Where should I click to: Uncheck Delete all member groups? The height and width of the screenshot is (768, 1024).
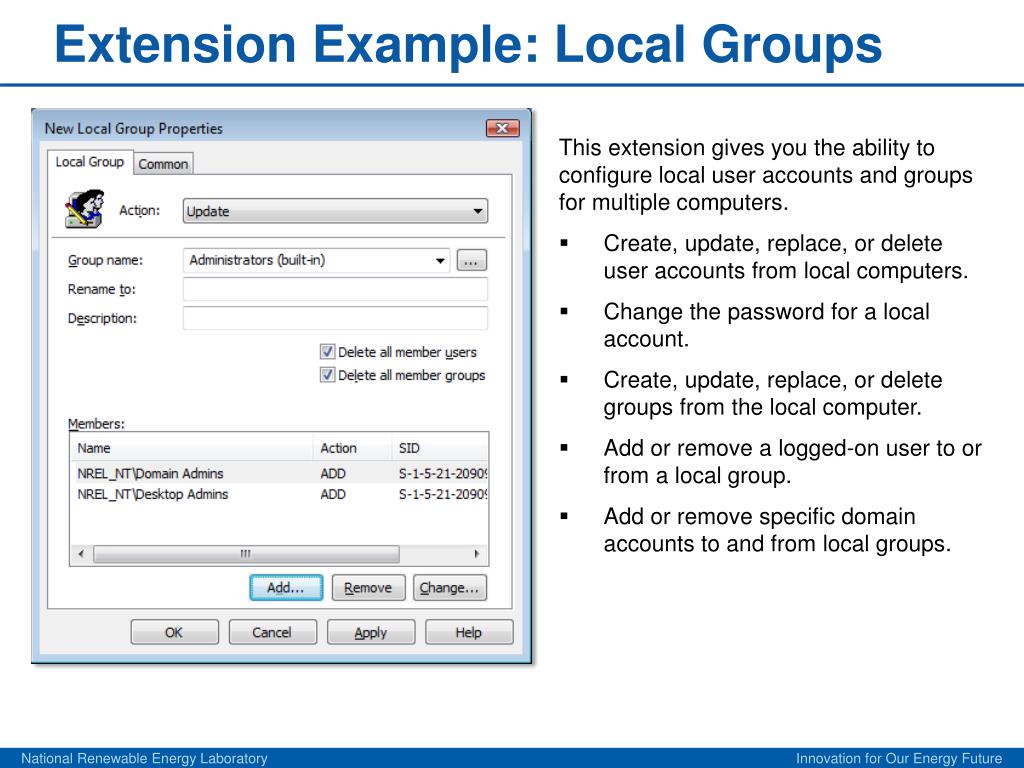click(x=327, y=376)
